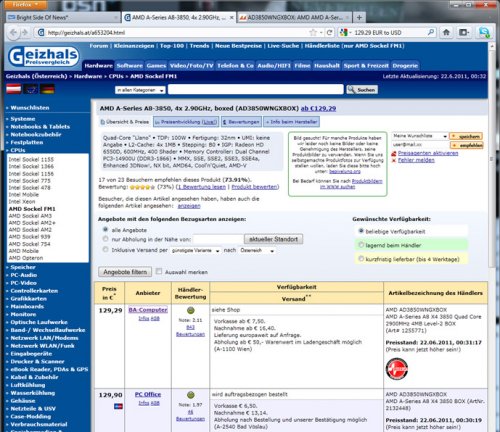Open the 'Meine Wunschliste' dropdown
The width and height of the screenshot is (500, 432).
pos(420,136)
